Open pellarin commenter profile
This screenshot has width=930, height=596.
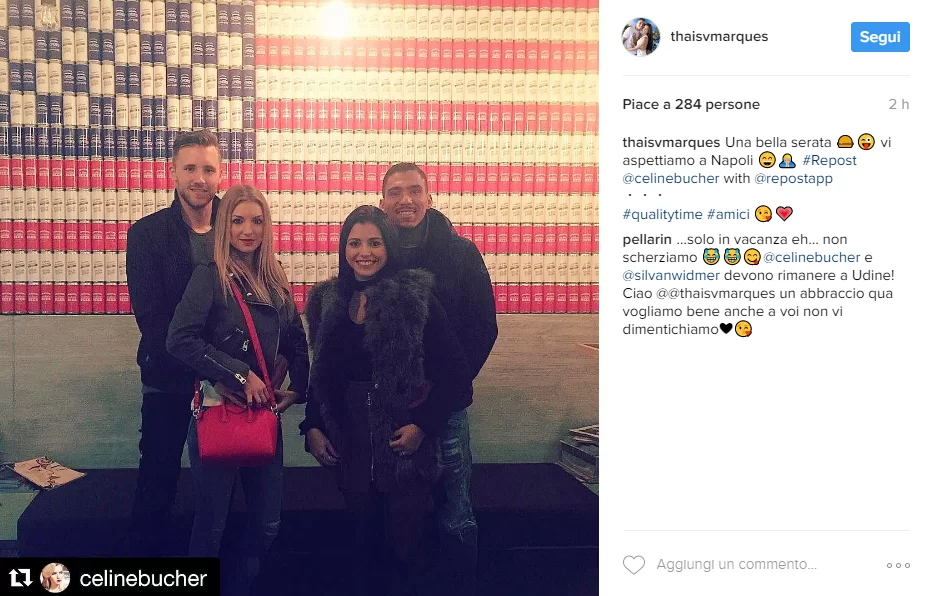click(647, 240)
